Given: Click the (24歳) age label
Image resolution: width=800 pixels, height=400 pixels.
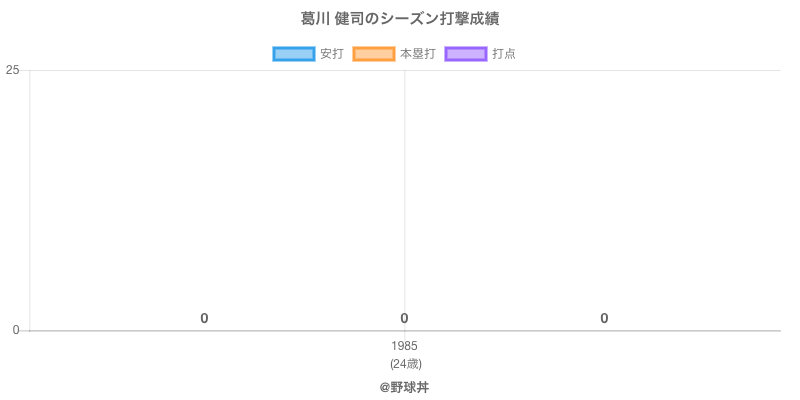Looking at the screenshot, I should (x=405, y=363).
